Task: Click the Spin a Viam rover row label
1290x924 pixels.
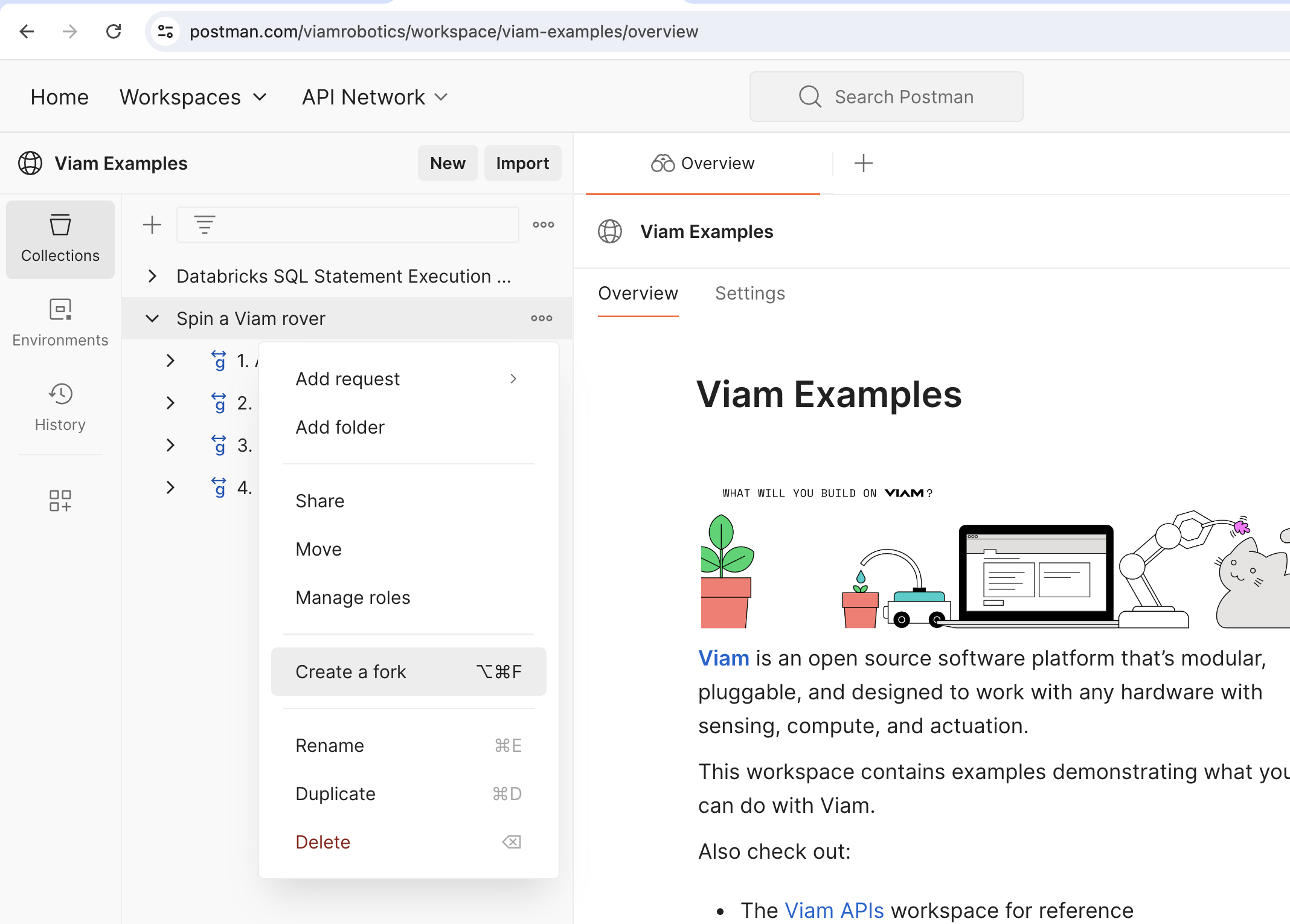Action: [x=251, y=318]
